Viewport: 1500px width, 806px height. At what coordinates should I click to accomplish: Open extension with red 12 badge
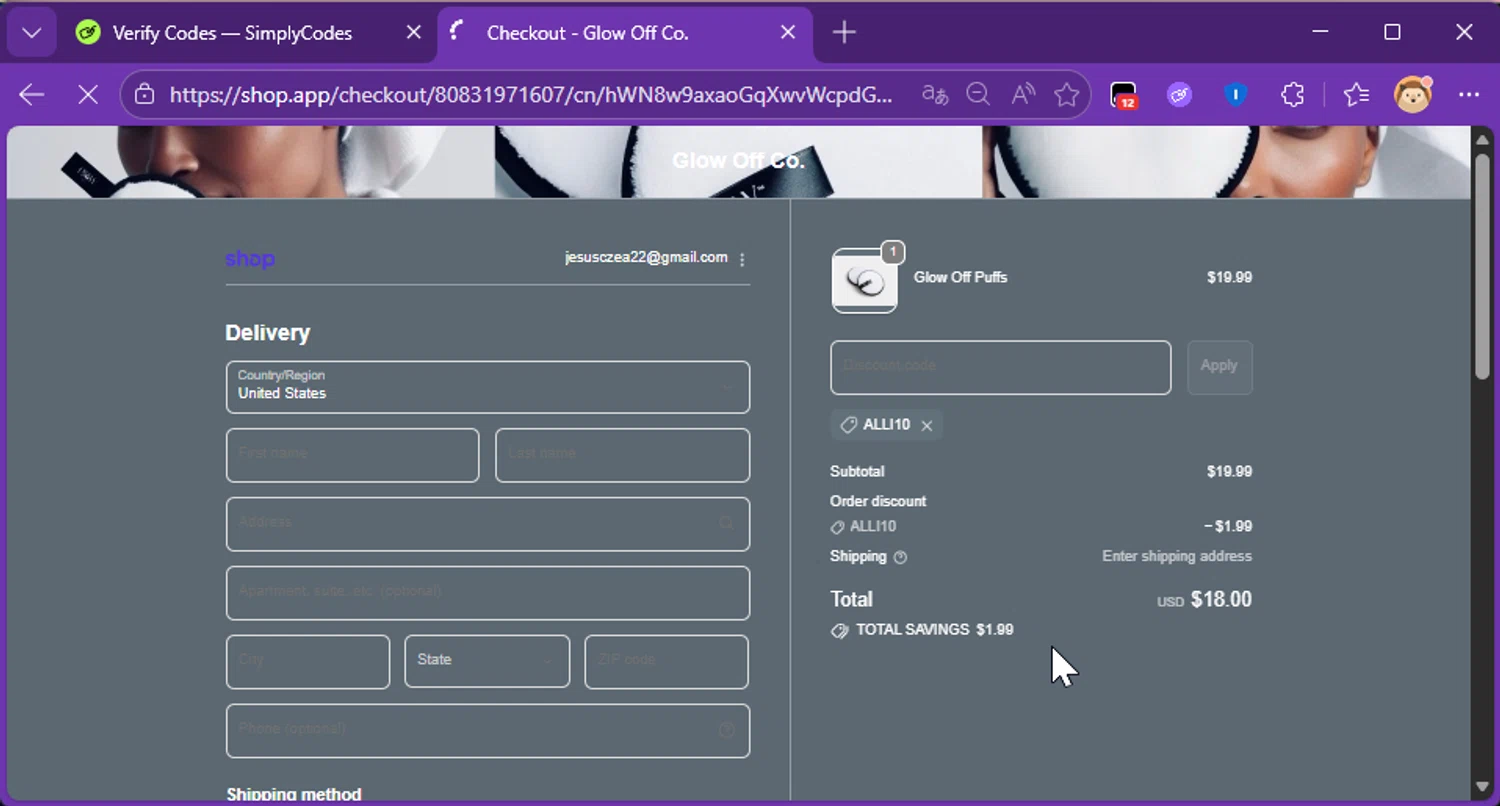pos(1124,95)
